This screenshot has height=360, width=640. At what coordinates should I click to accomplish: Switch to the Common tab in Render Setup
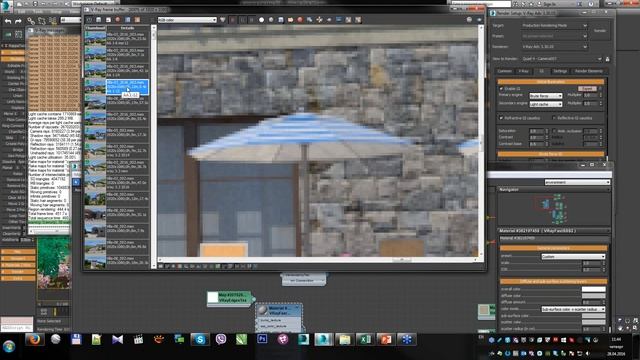[x=505, y=71]
